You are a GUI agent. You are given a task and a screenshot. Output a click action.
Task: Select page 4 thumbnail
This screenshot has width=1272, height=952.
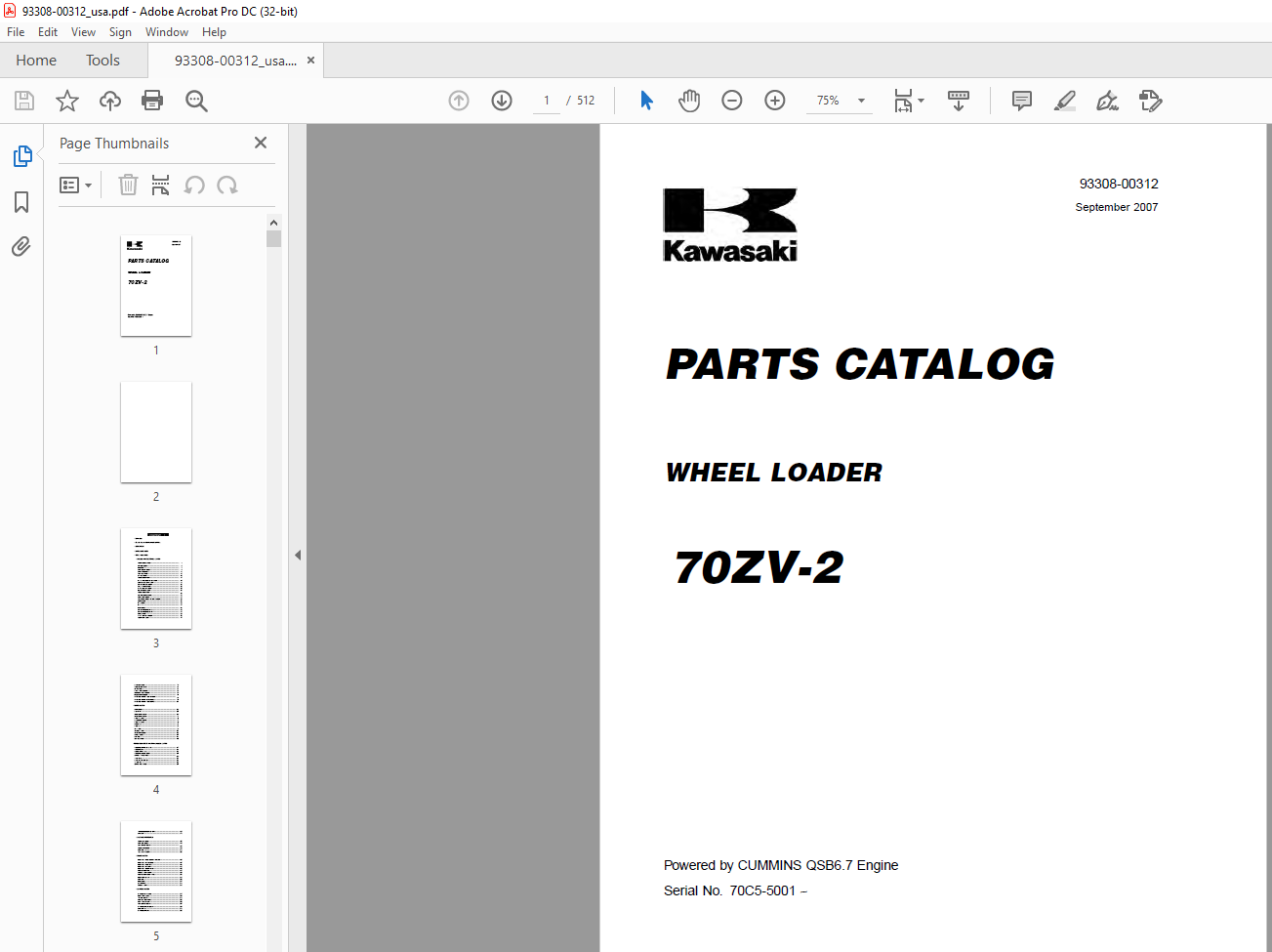(x=156, y=725)
